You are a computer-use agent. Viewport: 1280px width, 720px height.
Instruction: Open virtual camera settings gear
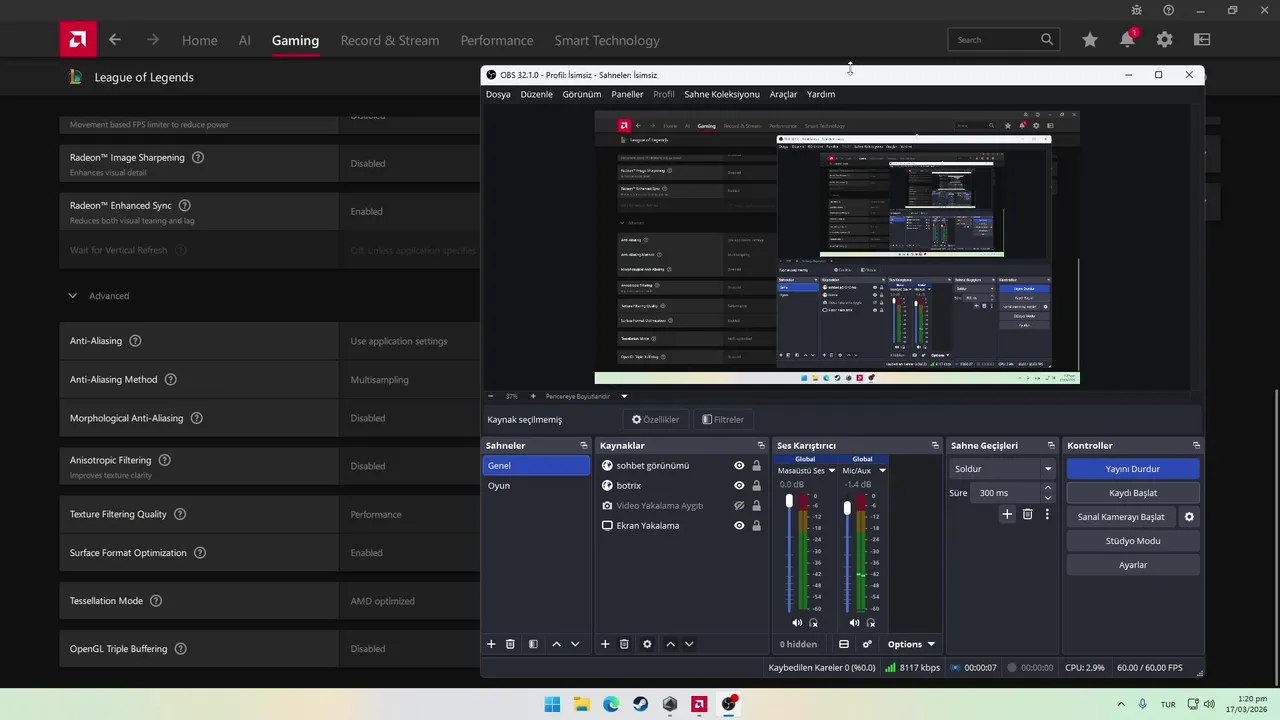1189,517
